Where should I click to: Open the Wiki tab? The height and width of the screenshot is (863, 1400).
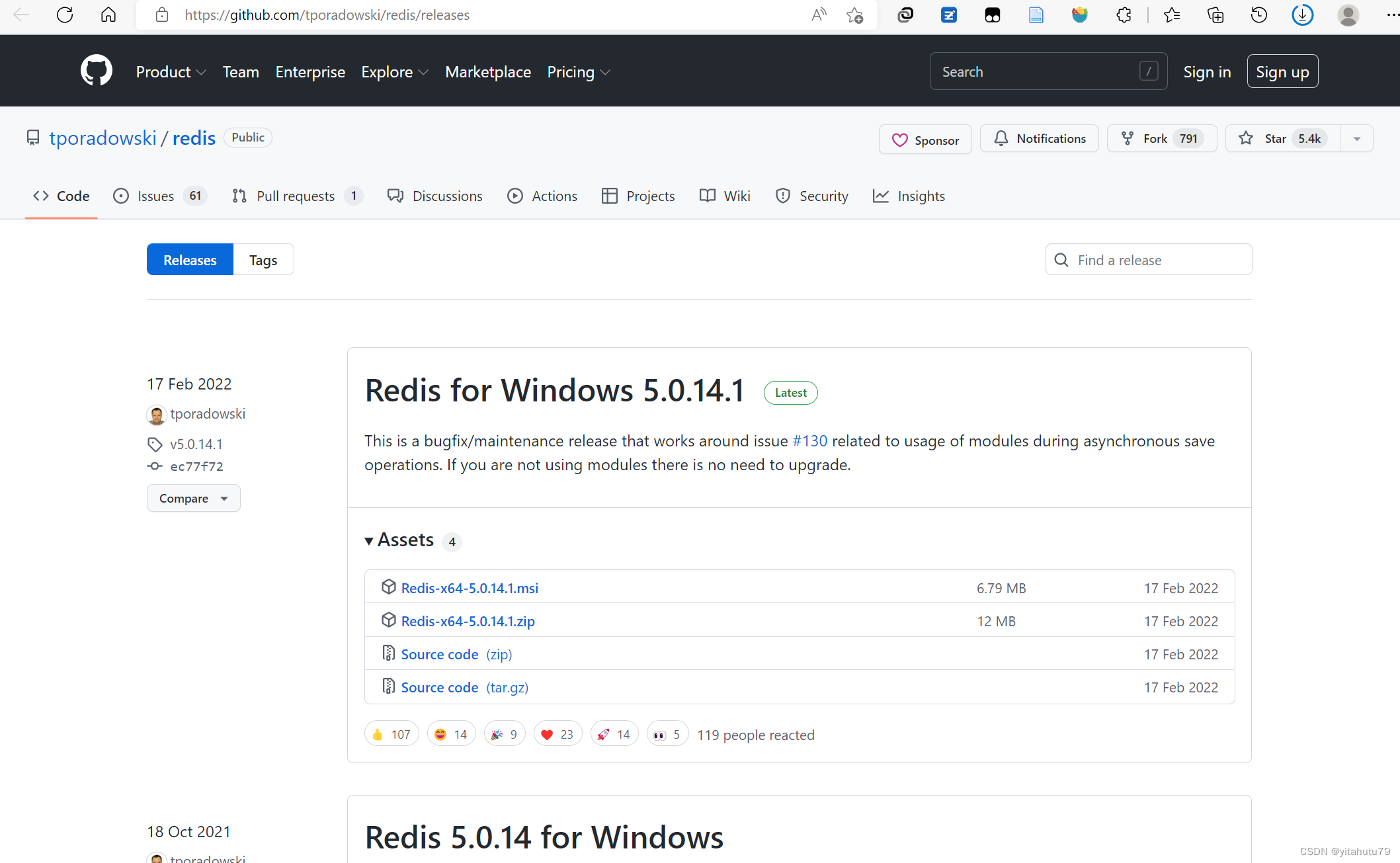(725, 196)
